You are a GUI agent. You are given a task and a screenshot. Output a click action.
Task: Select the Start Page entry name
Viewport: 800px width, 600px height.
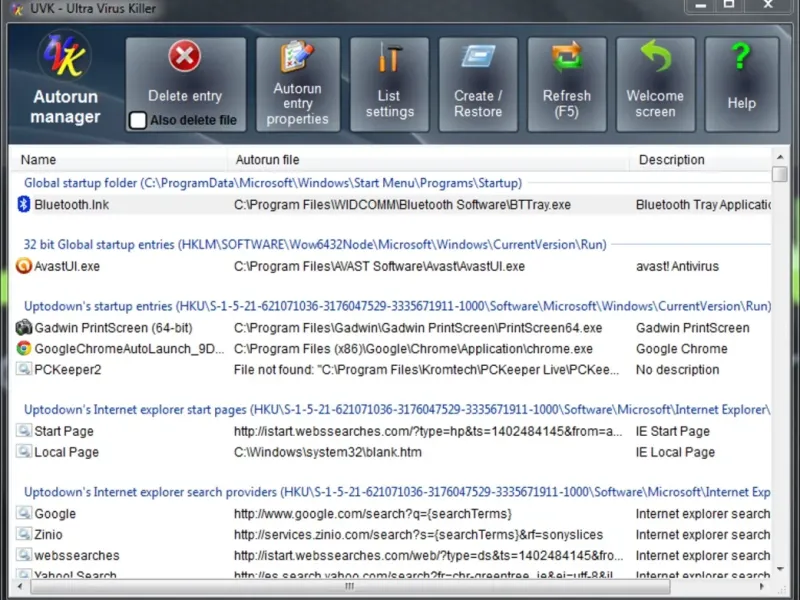(x=64, y=432)
